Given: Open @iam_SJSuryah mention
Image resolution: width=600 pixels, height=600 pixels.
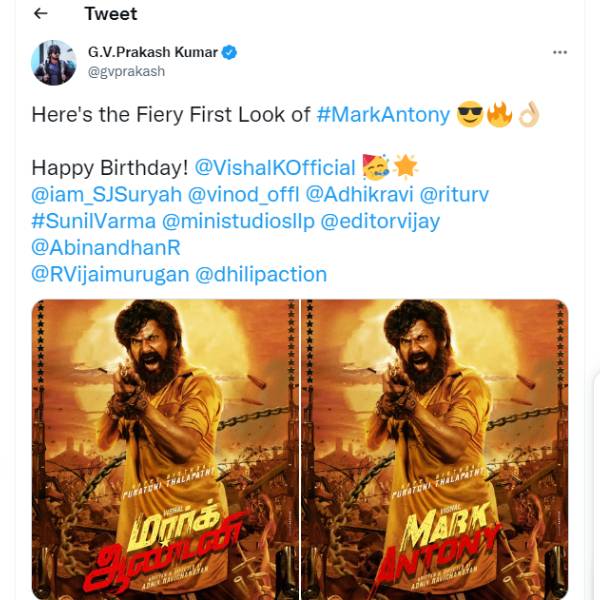Looking at the screenshot, I should 106,194.
